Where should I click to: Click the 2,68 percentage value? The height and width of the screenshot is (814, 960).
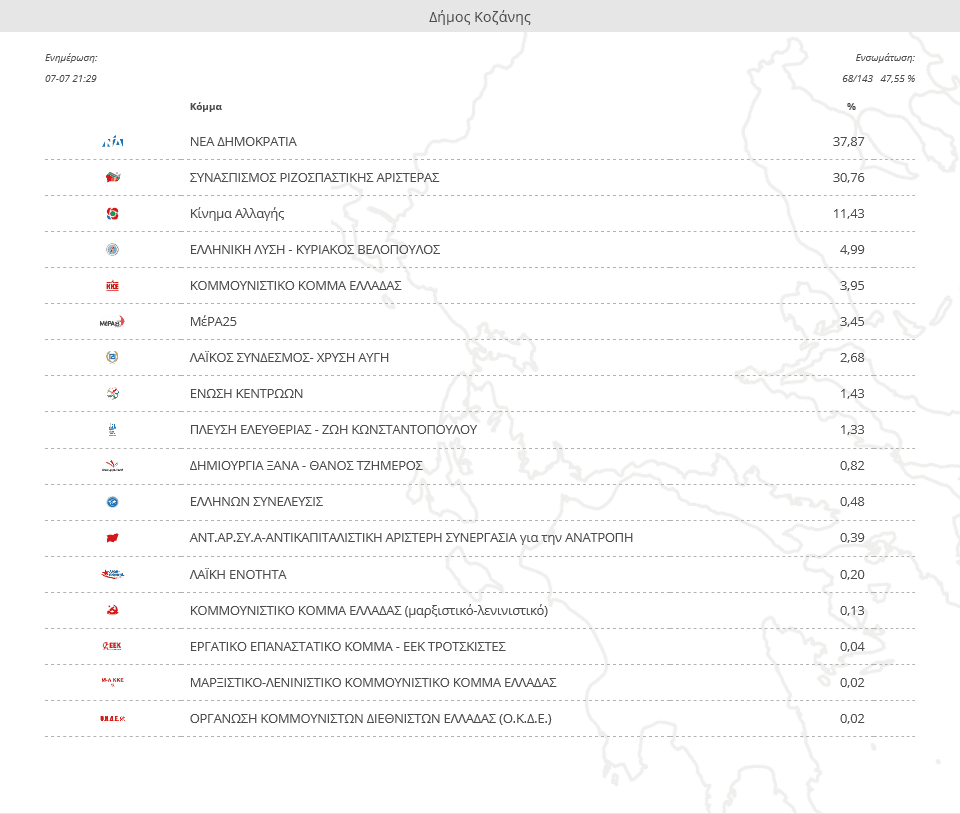point(852,357)
